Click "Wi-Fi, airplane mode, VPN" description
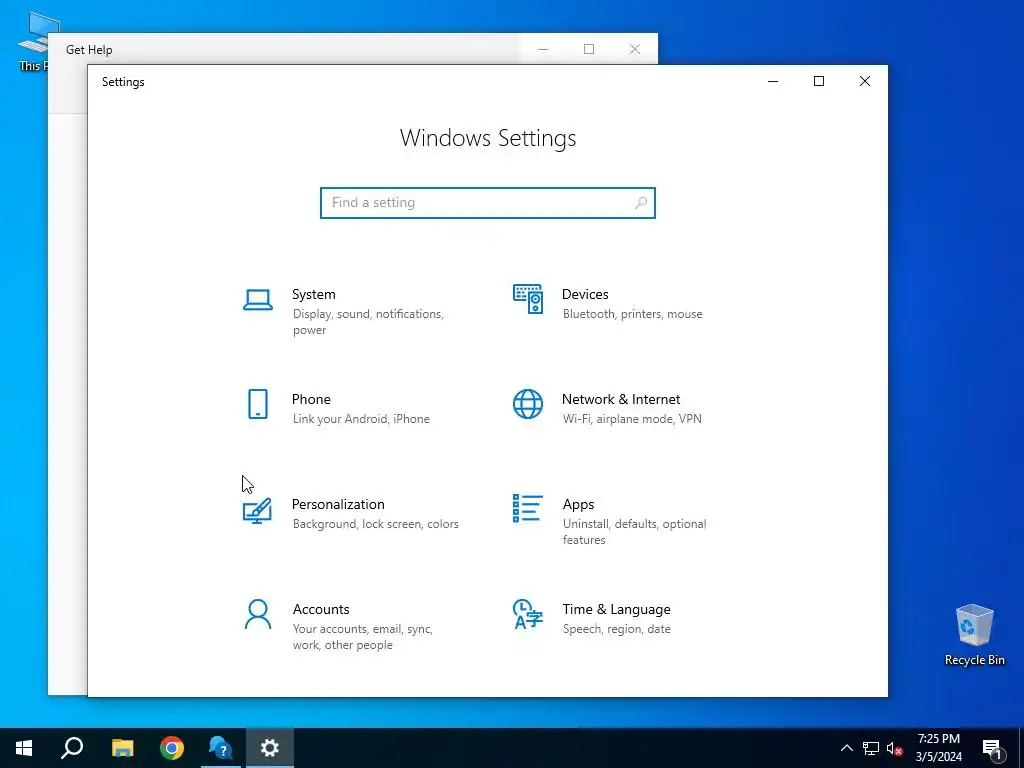Screen dimensions: 1024x768 pyautogui.click(x=632, y=419)
